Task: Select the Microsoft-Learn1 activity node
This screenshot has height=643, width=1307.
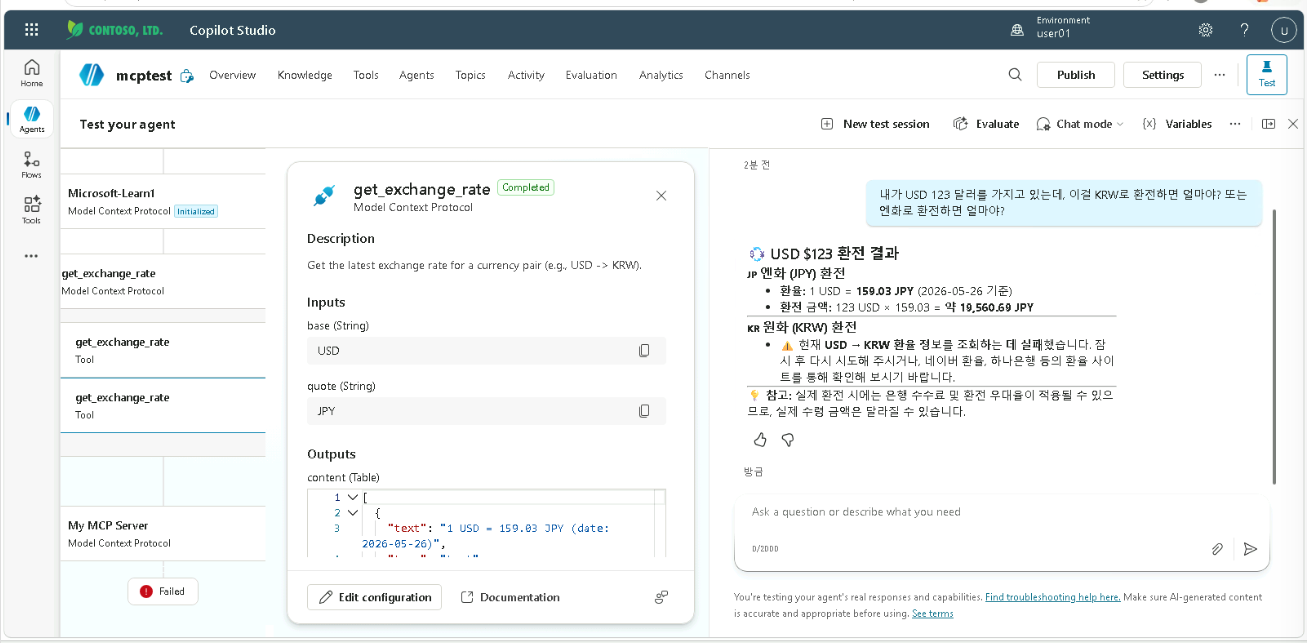Action: pos(163,201)
